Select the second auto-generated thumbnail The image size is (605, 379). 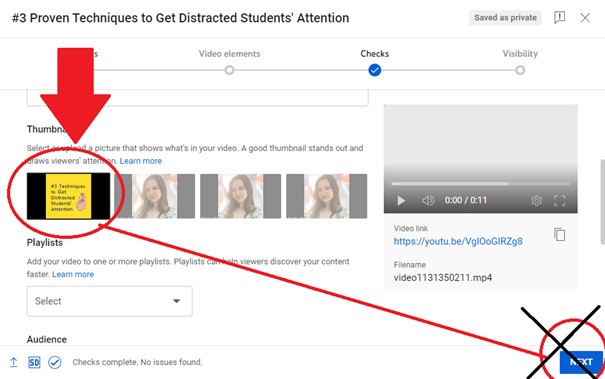tap(154, 196)
